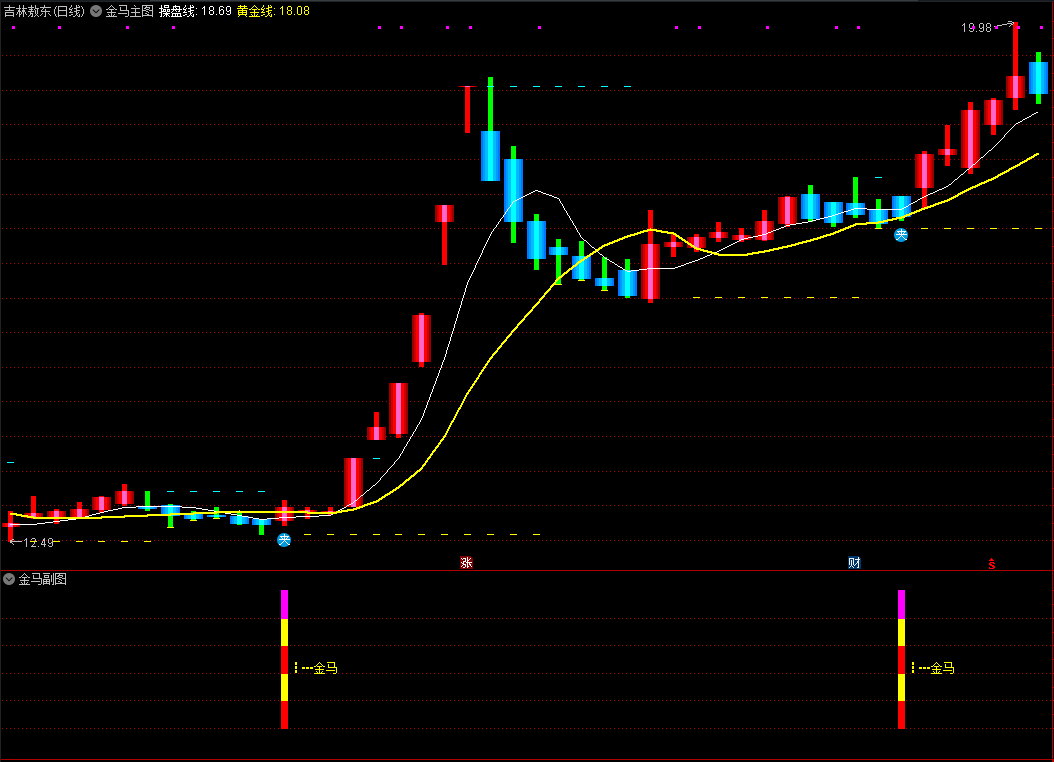Click the blue 财 financial info icon
Screen dimensions: 1054x762
pos(854,562)
